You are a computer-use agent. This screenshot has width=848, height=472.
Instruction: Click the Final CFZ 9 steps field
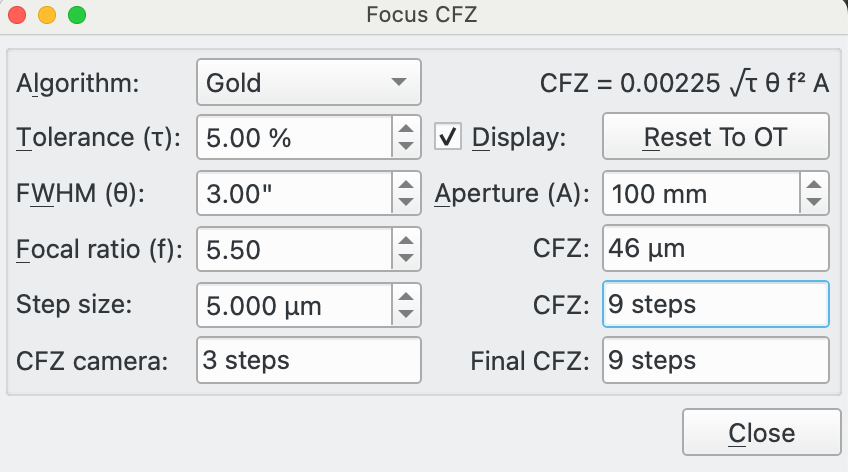(715, 360)
